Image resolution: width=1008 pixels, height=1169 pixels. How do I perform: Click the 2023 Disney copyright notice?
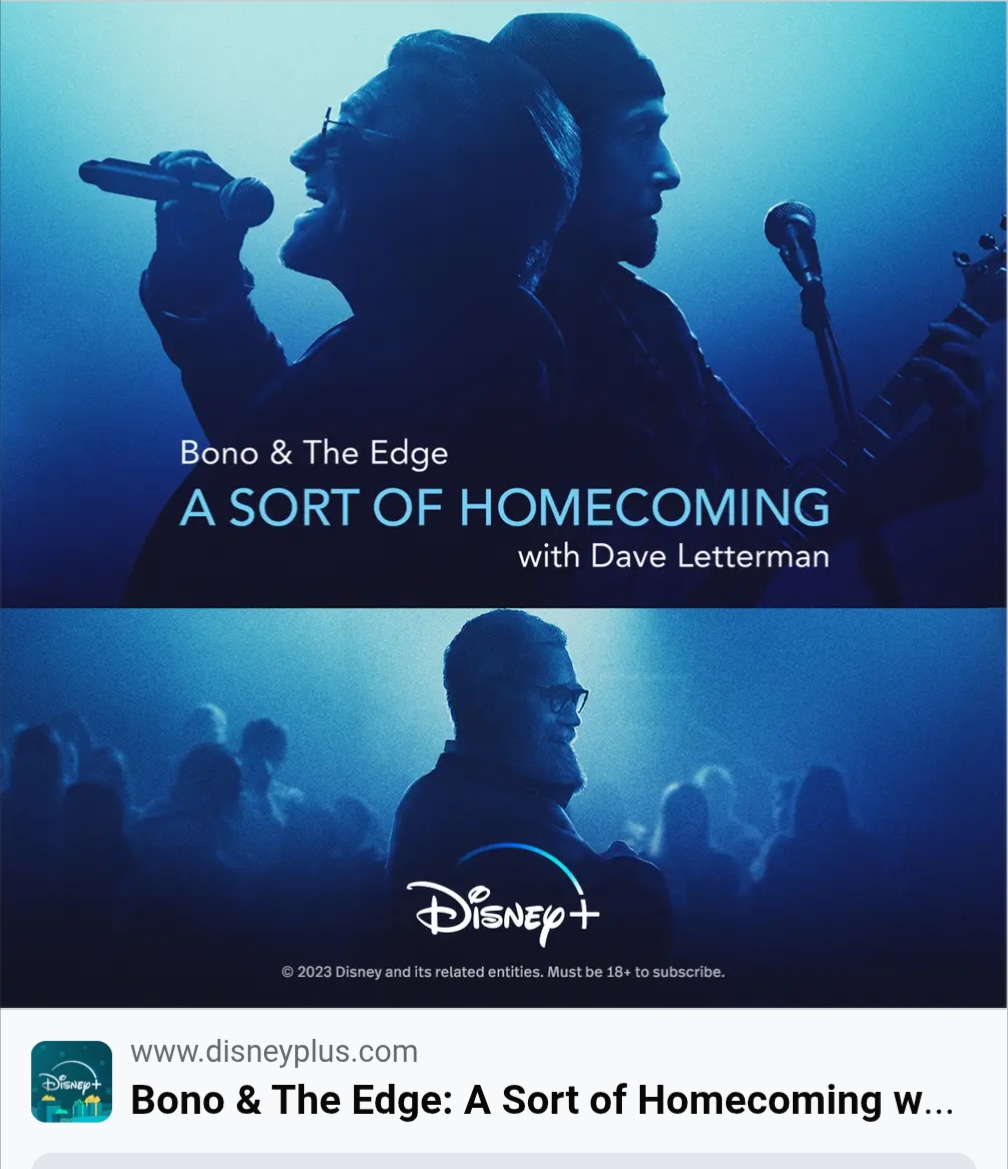(503, 972)
